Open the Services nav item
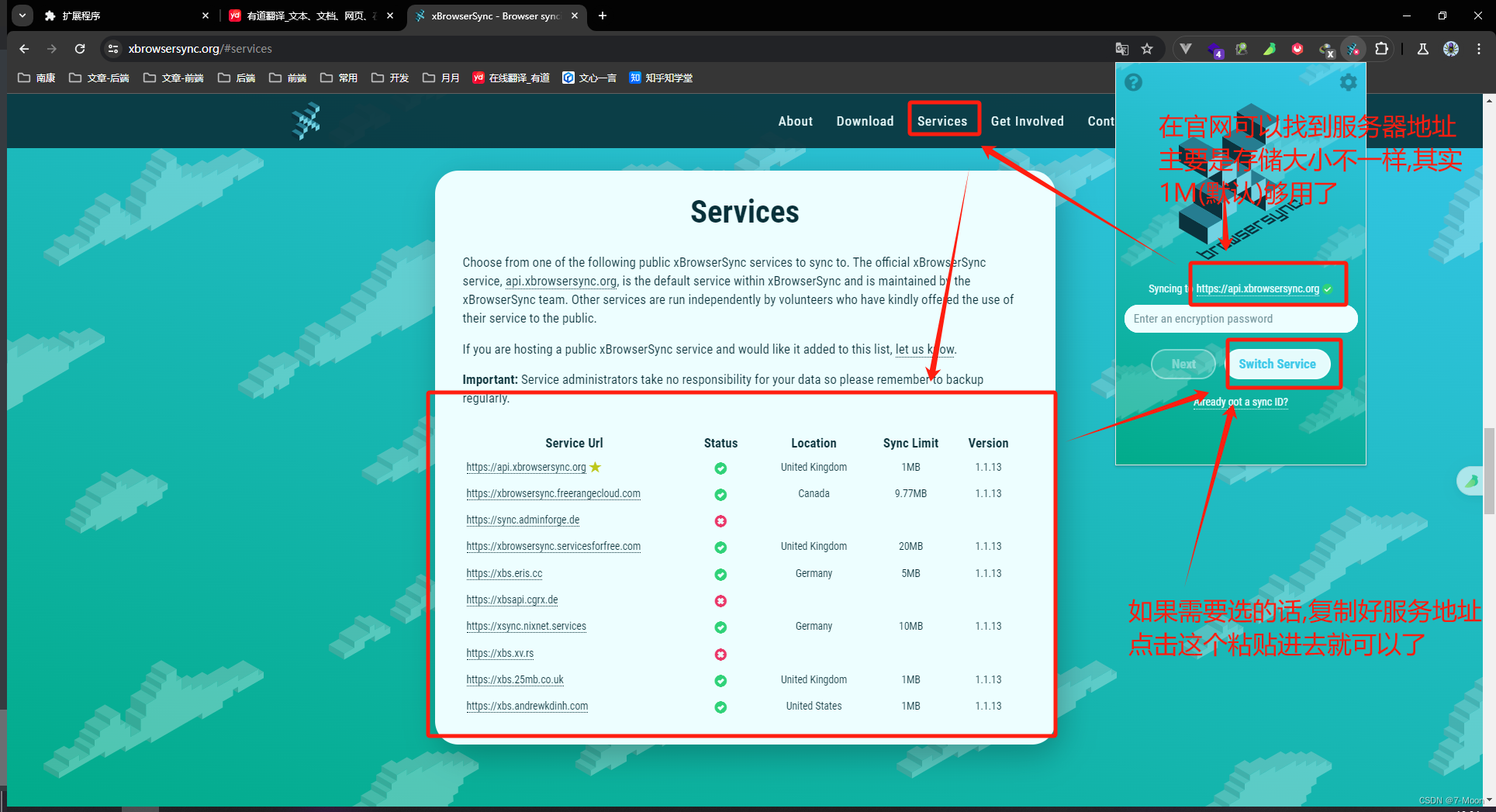This screenshot has width=1496, height=812. pyautogui.click(x=942, y=121)
